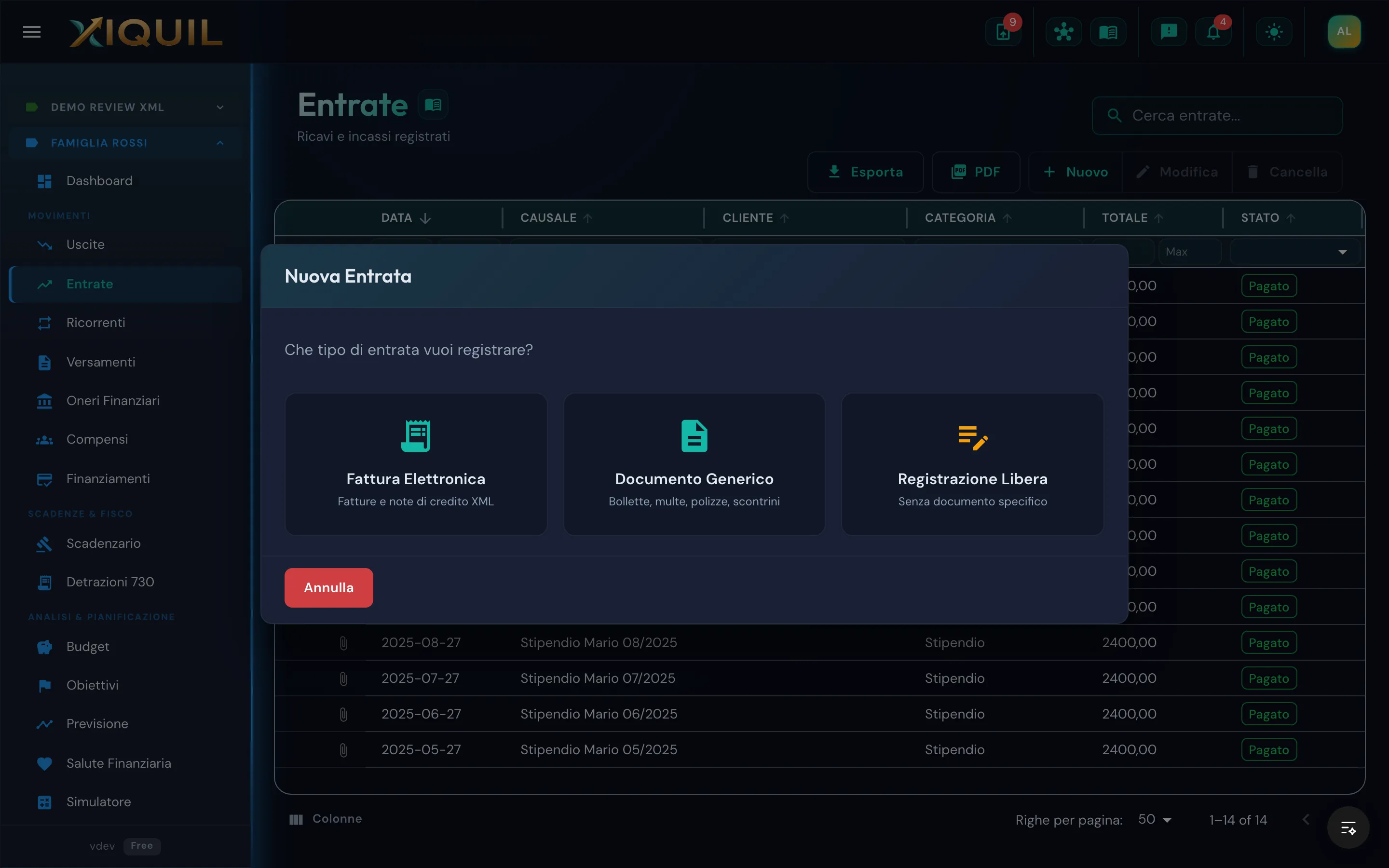Open attachment clip for Stipendio Mario 08/2025

(x=343, y=643)
